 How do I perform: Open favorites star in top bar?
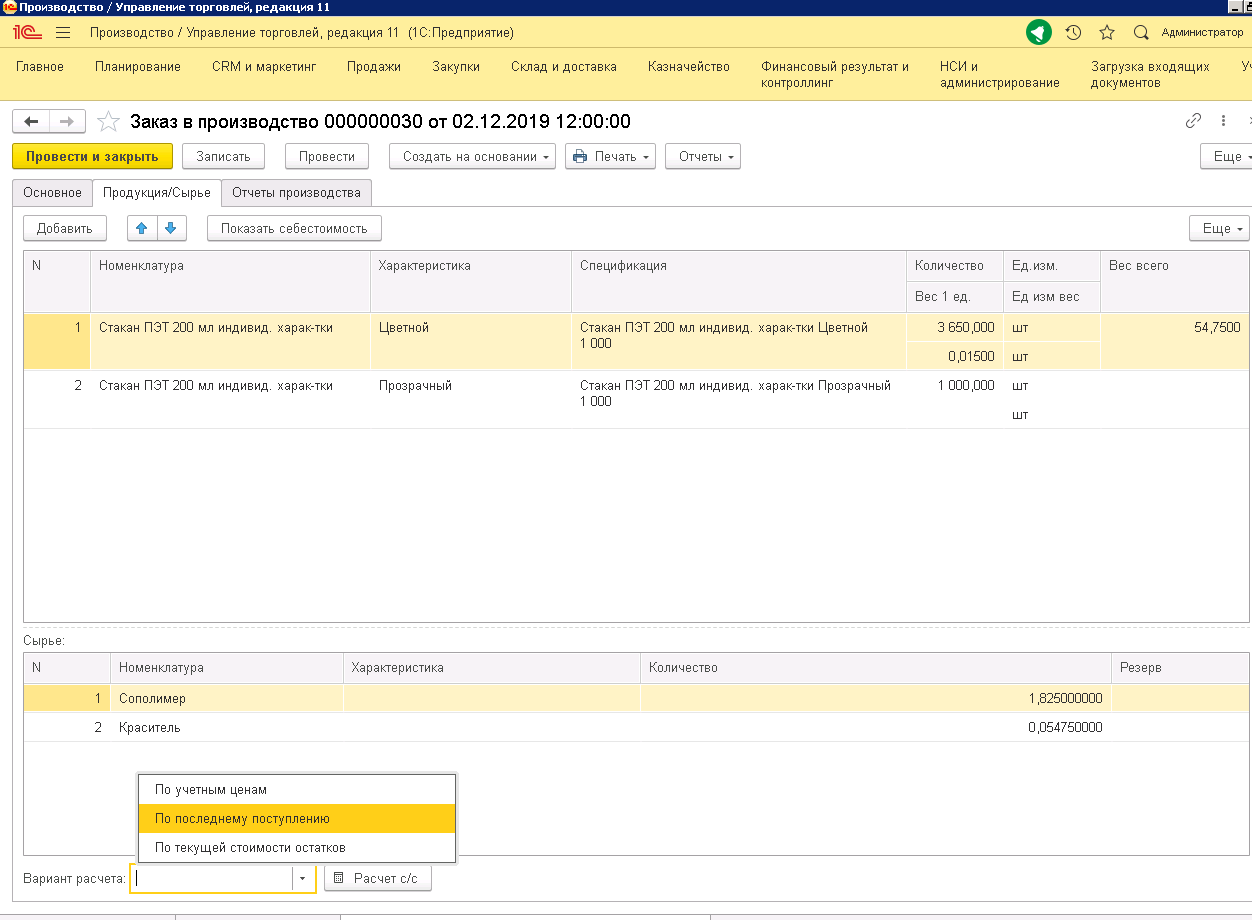pos(1107,33)
